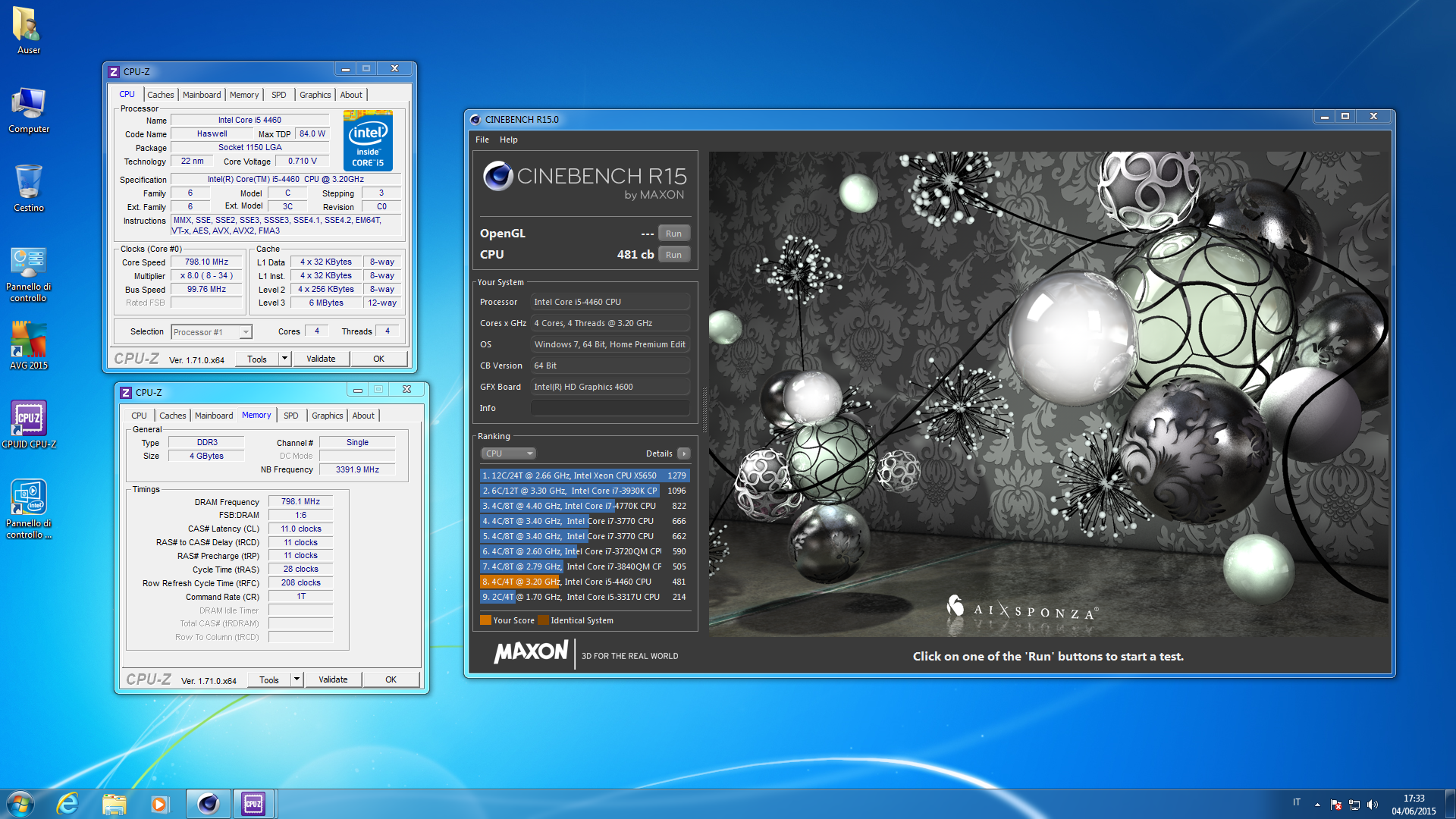
Task: Open Windows Explorer from the taskbar
Action: click(114, 804)
